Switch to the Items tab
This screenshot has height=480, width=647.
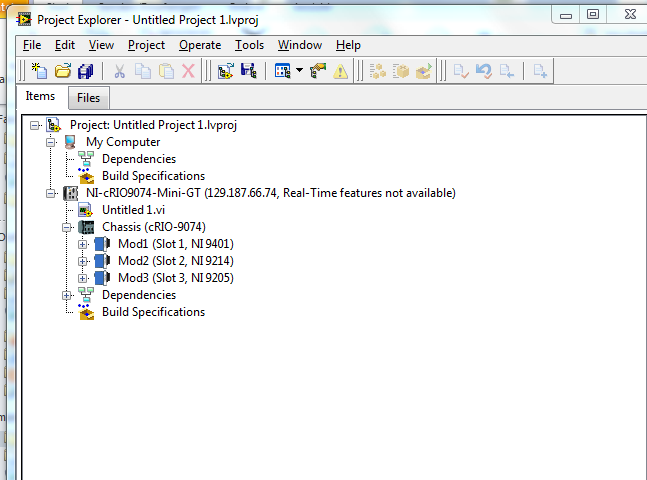(x=40, y=96)
